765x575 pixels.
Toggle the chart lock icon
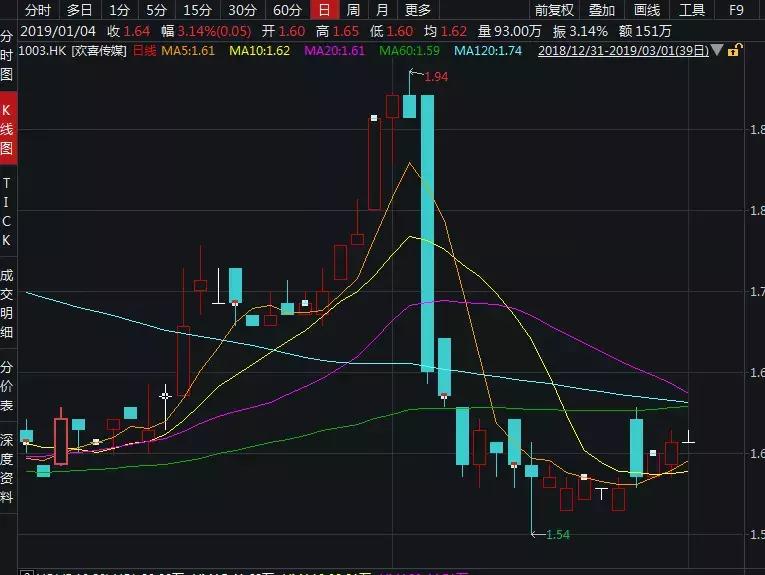(x=734, y=50)
